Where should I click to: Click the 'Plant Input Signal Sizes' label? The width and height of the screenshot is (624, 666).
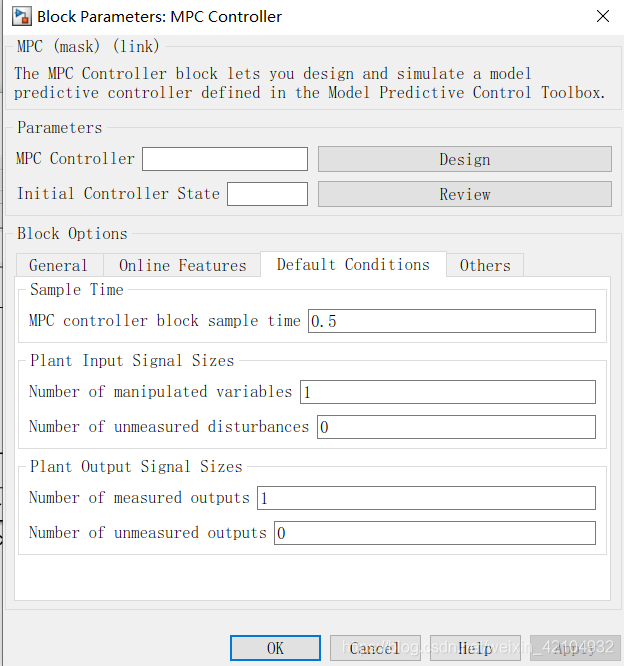[x=132, y=361]
